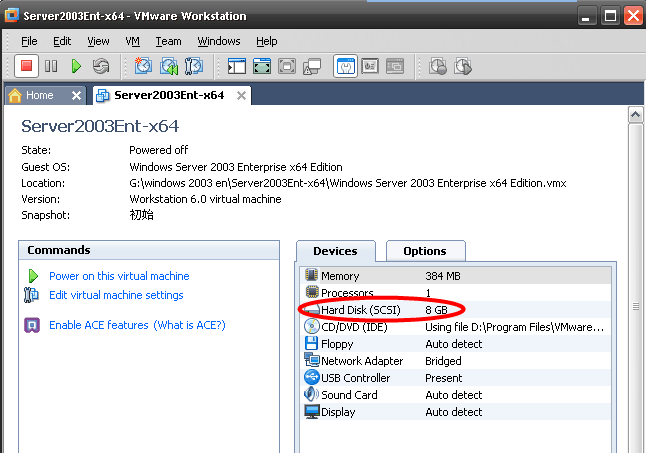Switch to the Devices tab

coord(335,251)
